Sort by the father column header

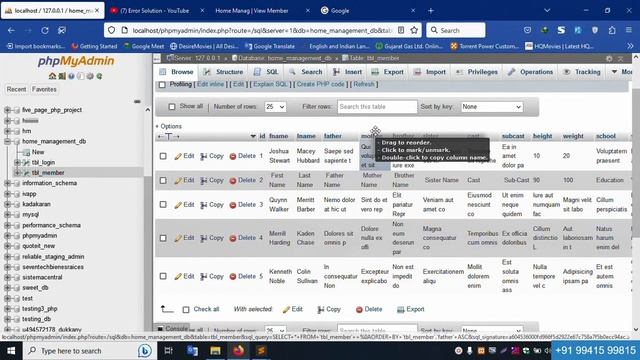point(333,136)
